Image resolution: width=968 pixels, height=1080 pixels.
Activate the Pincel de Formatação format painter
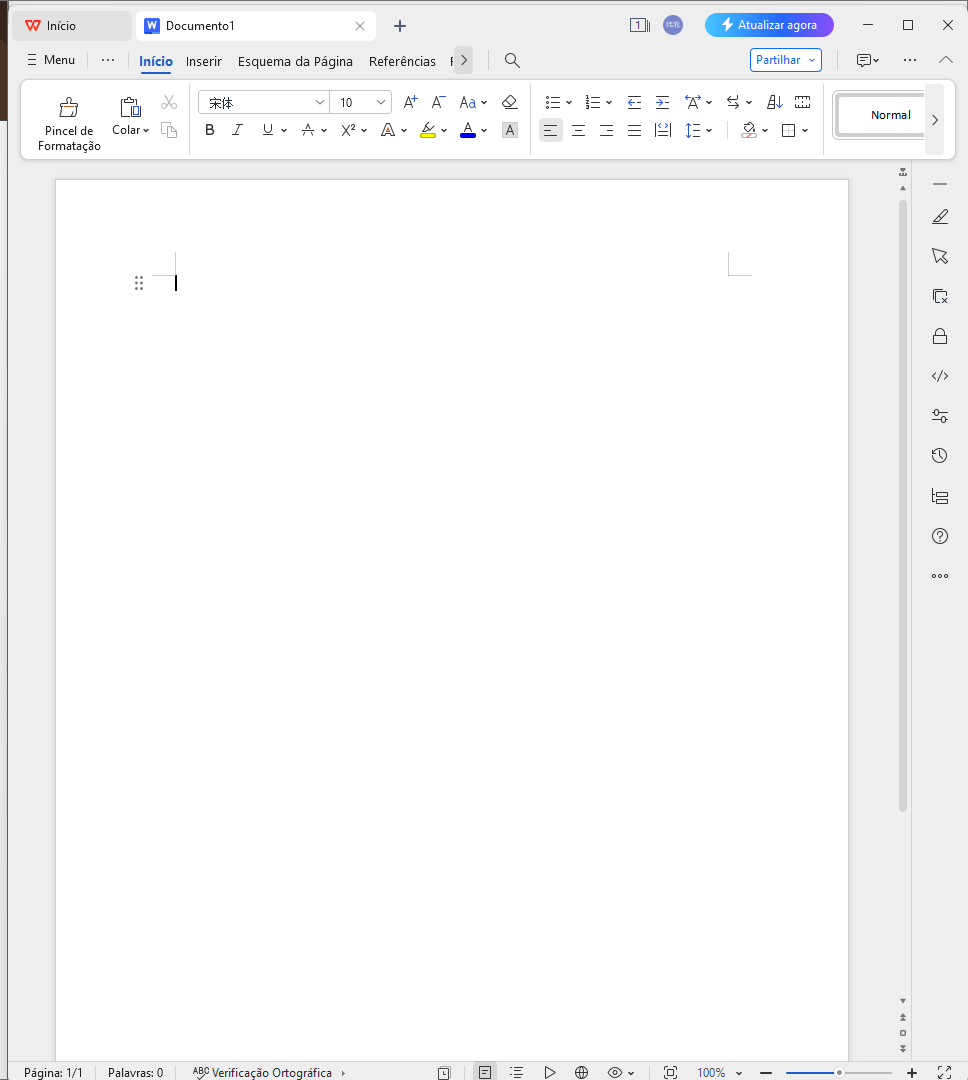[69, 124]
